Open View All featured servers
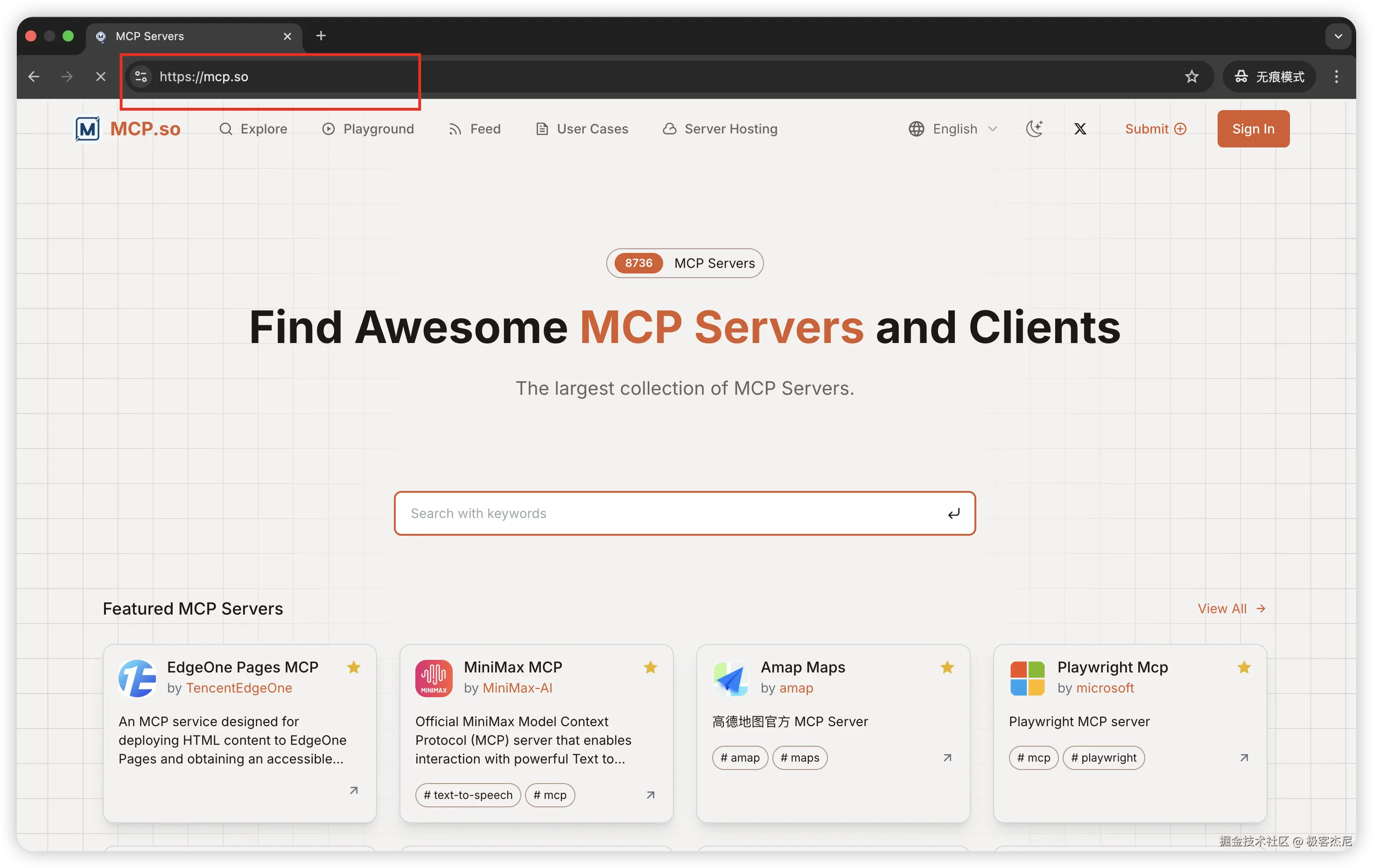 pyautogui.click(x=1231, y=609)
